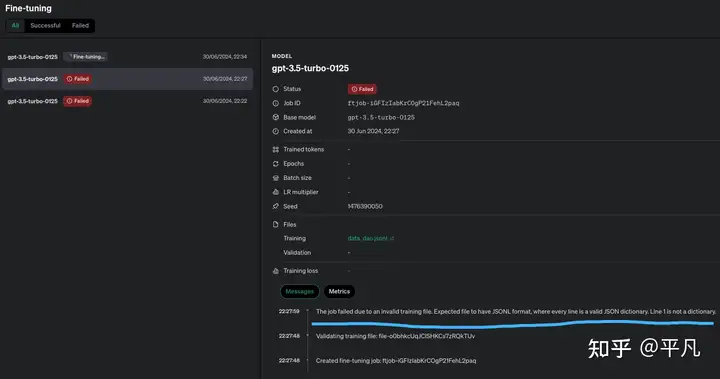Click the external-link icon beside data_dao.jsonl
Screen dimensions: 720x379
(x=392, y=238)
